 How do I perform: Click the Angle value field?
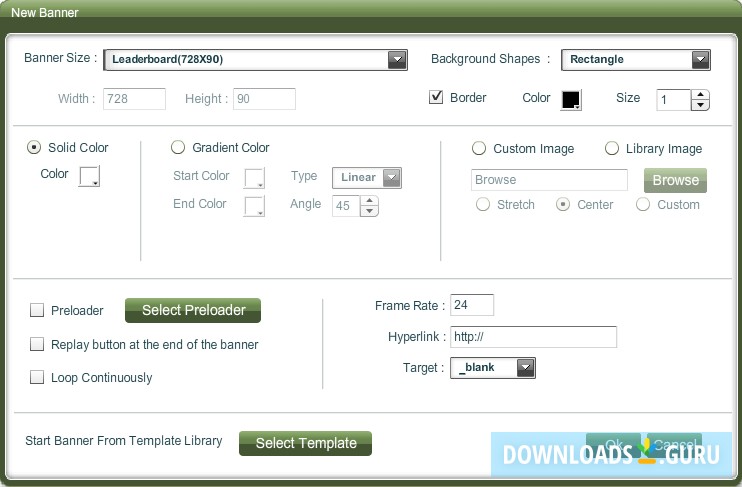(x=346, y=206)
